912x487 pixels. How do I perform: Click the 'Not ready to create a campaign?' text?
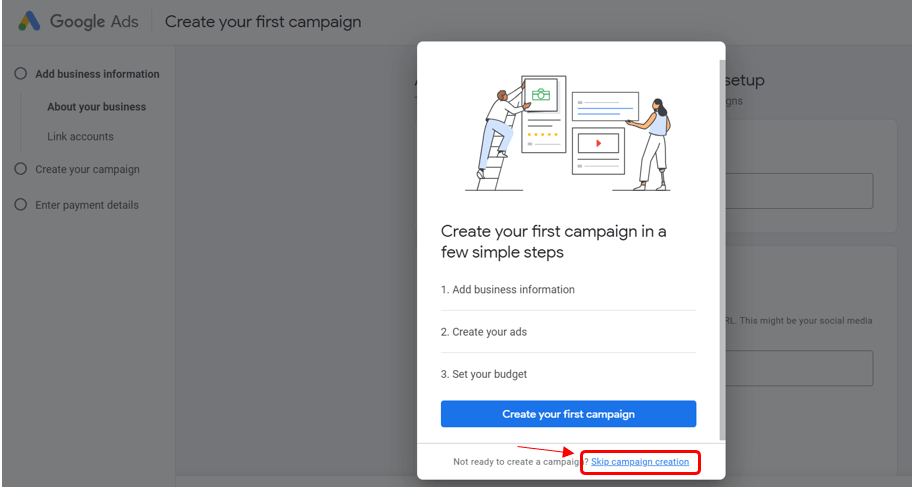pos(521,461)
